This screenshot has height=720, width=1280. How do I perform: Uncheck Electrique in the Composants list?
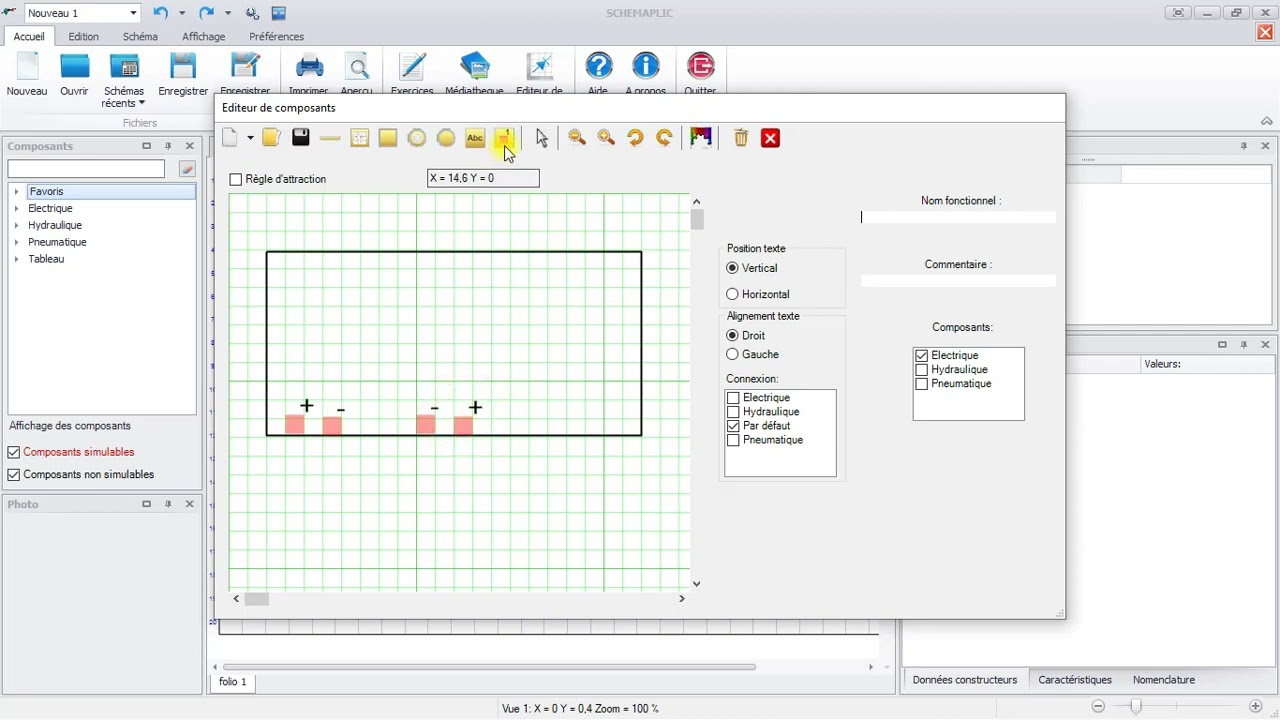(x=922, y=355)
